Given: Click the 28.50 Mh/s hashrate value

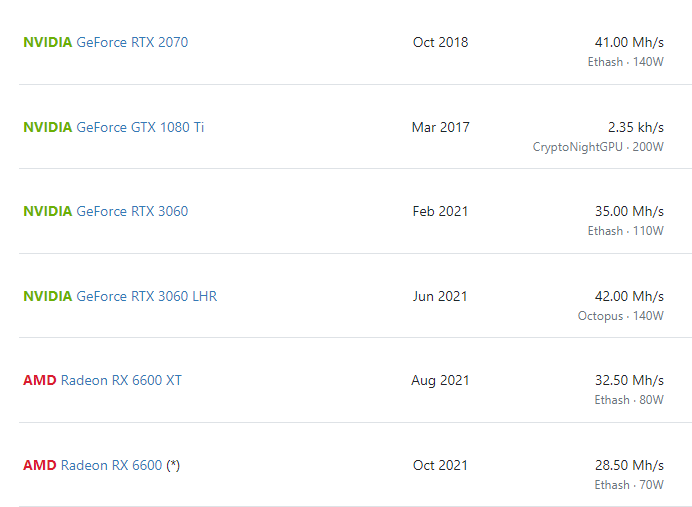Looking at the screenshot, I should [629, 465].
